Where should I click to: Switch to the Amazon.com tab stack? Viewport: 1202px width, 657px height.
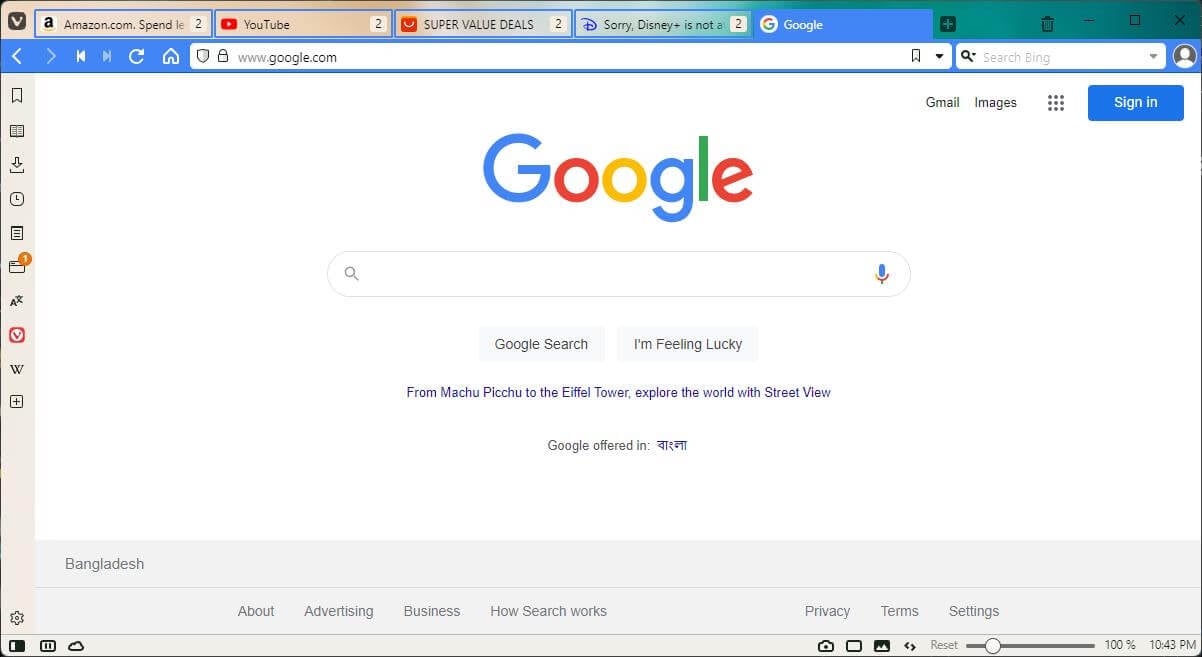[123, 24]
